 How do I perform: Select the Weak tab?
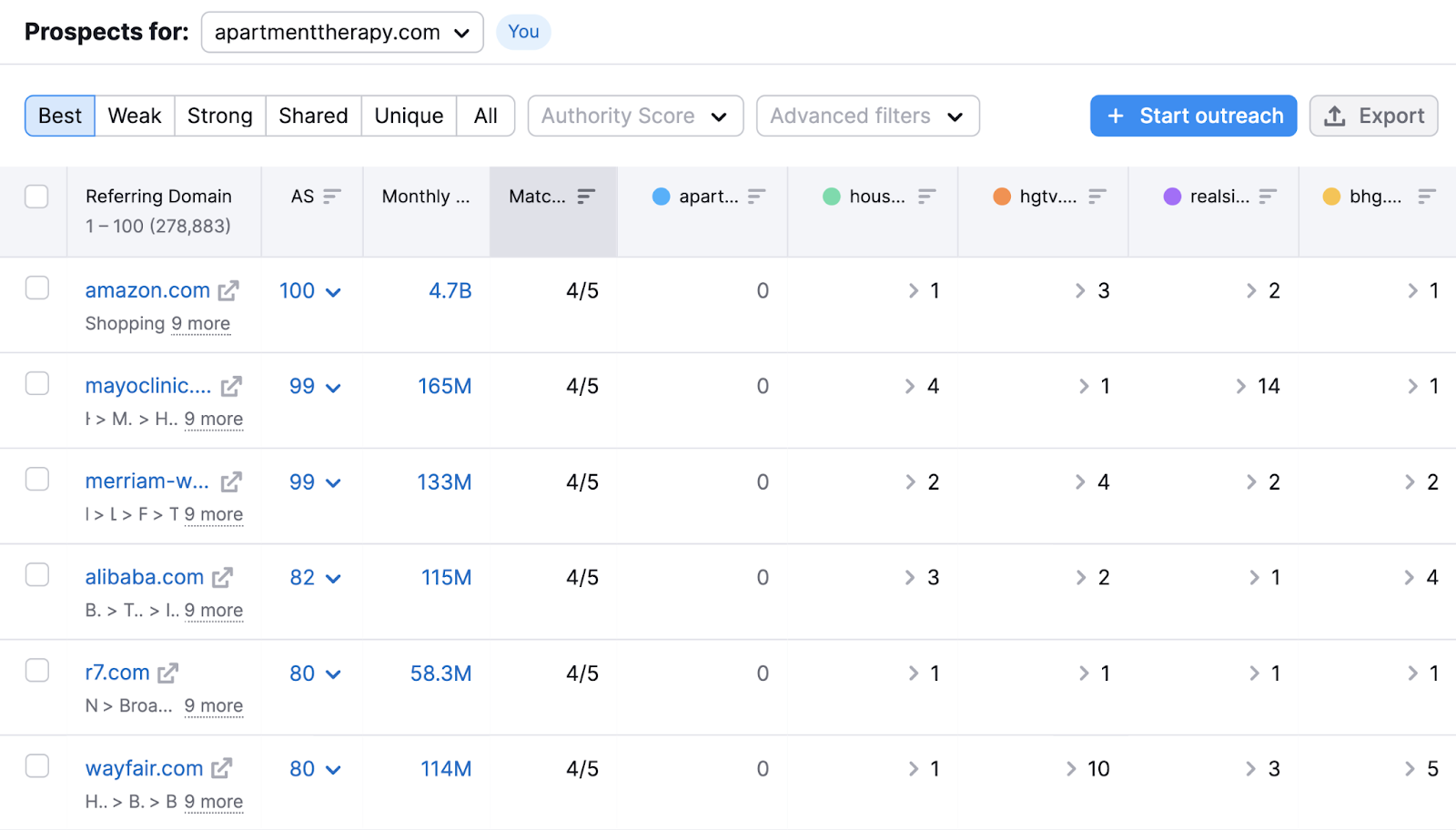[x=135, y=116]
